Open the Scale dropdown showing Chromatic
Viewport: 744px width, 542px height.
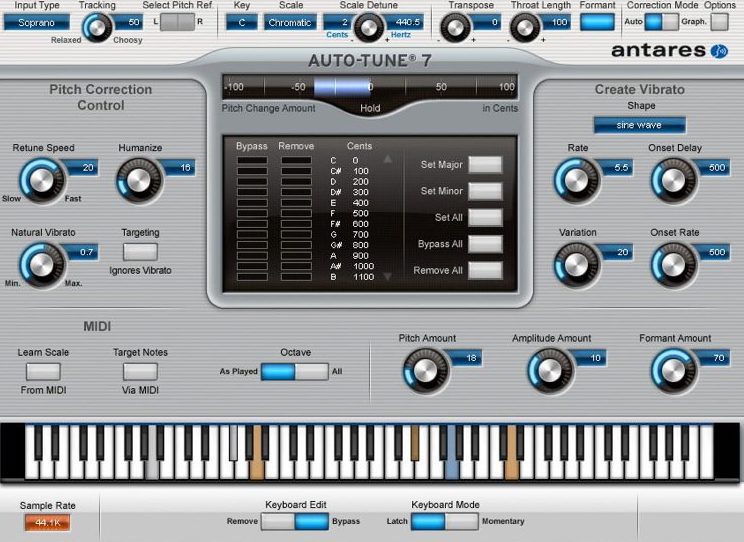pyautogui.click(x=289, y=22)
